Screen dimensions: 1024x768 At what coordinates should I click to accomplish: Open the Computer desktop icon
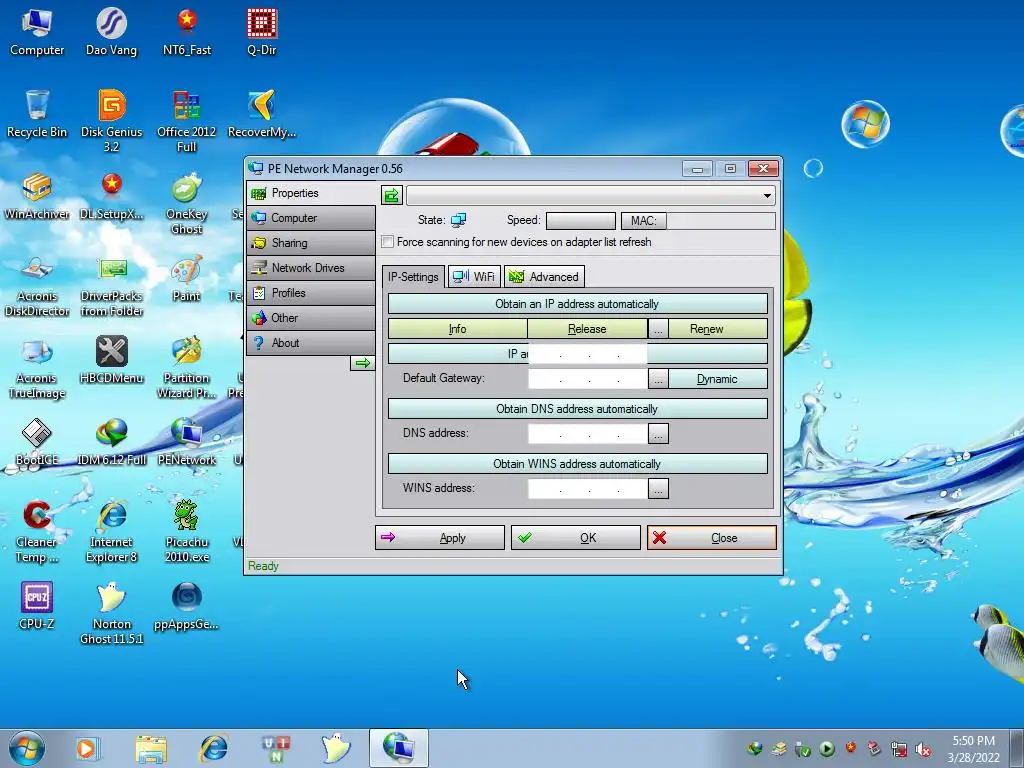point(37,33)
